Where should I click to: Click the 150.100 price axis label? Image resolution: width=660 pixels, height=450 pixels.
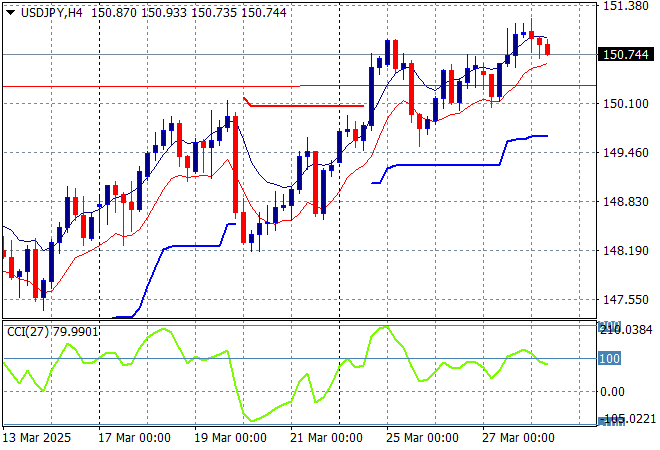626,104
